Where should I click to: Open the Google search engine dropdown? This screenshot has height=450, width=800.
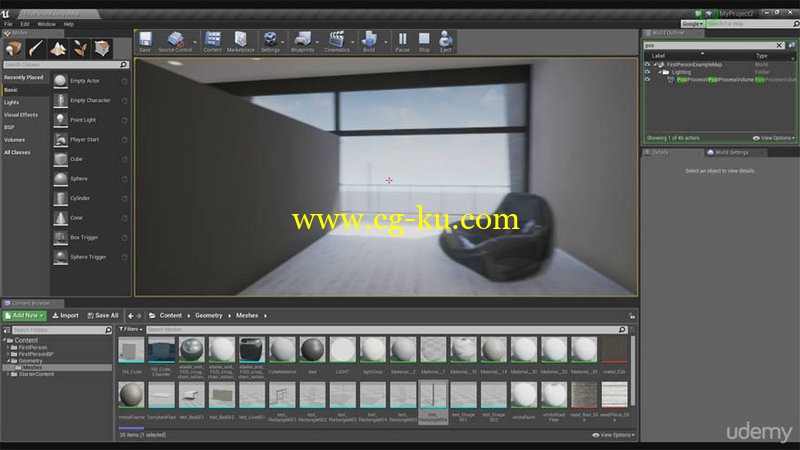click(692, 24)
